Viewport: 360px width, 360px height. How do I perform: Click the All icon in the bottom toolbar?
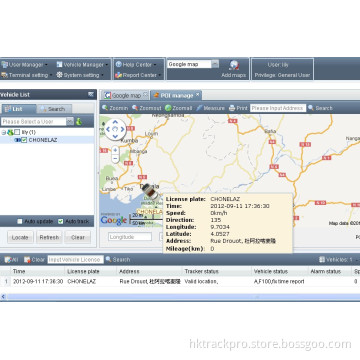pos(11,259)
